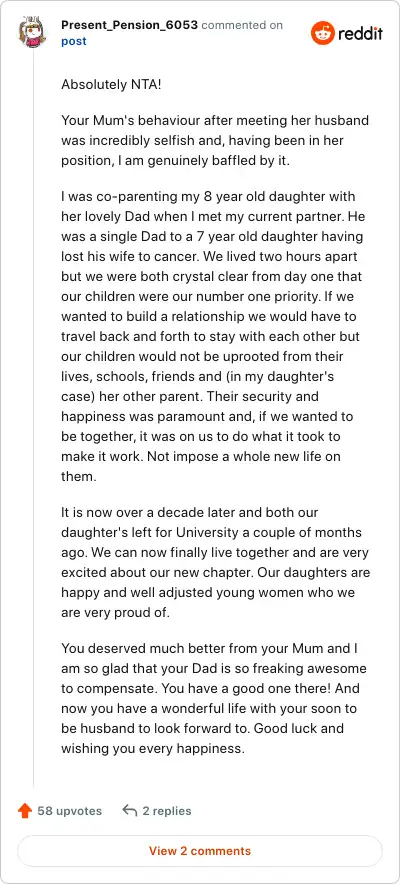Click paragraph starting "It is now over"
This screenshot has height=884, width=400.
tap(215, 563)
